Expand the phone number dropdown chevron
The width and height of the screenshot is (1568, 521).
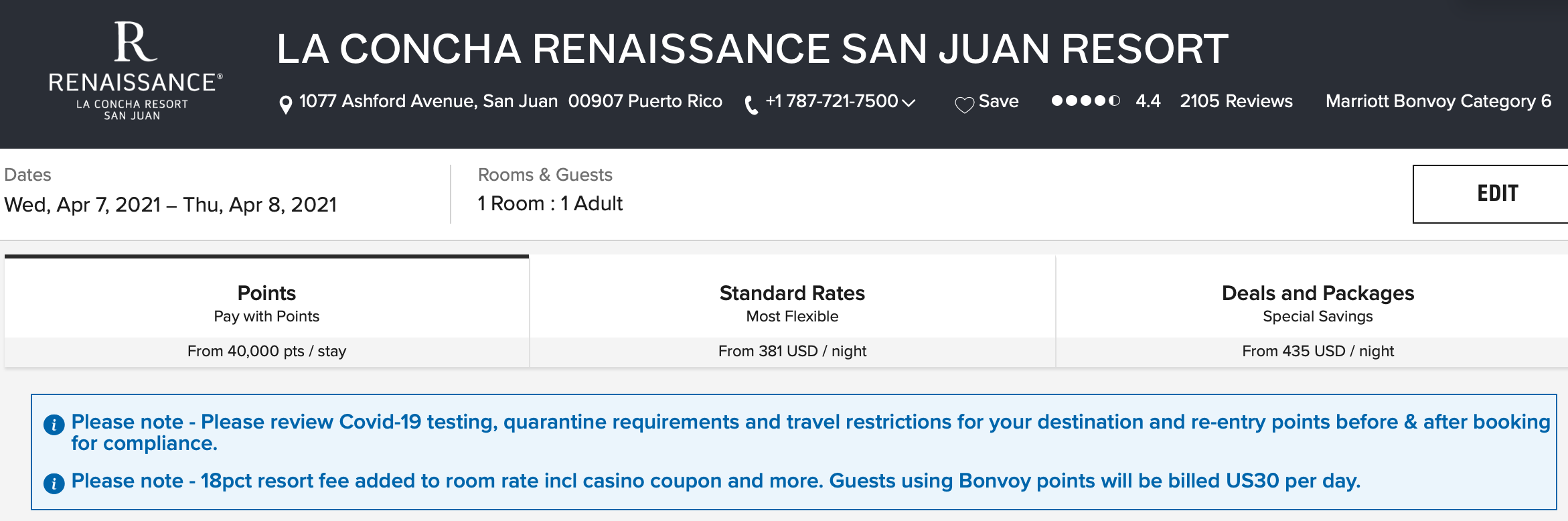pos(909,102)
